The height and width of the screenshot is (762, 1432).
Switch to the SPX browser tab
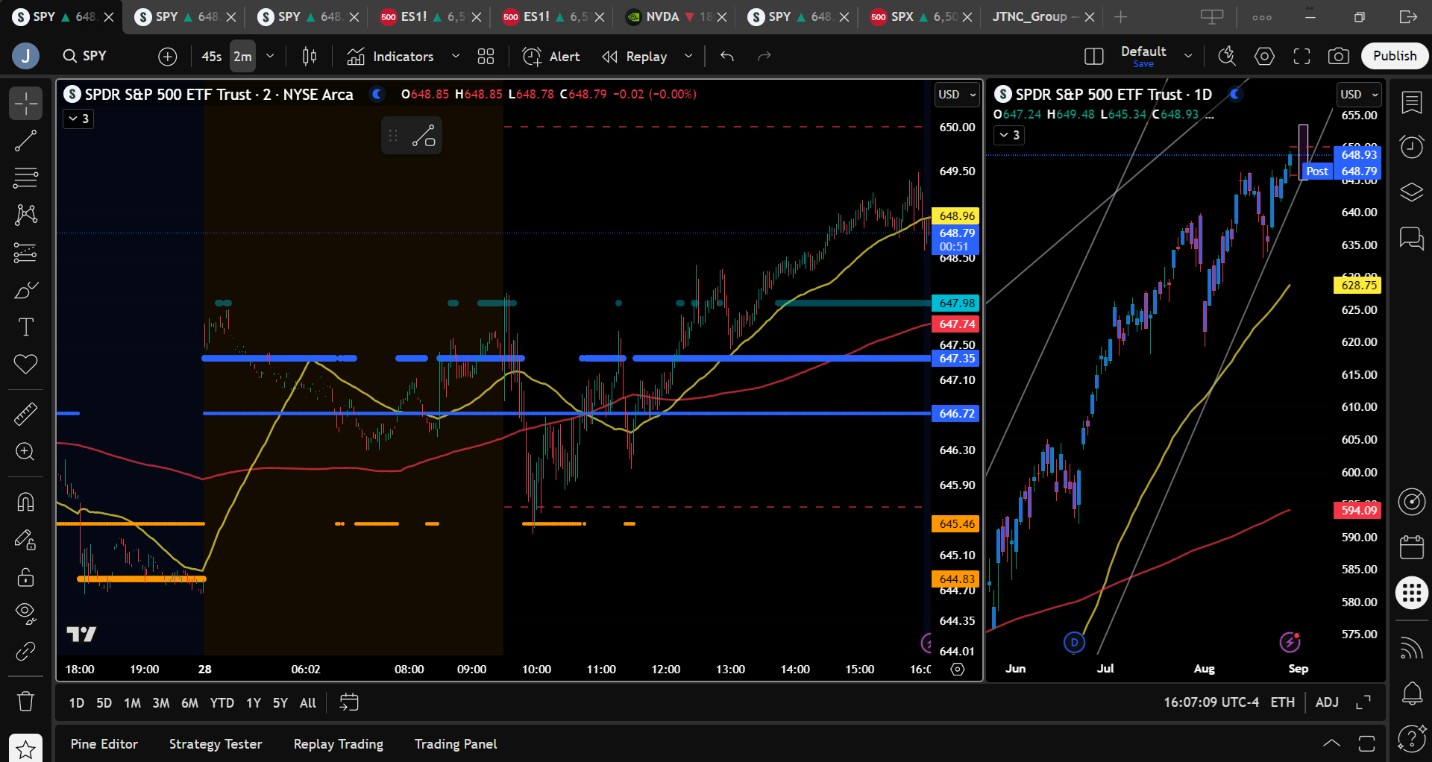pyautogui.click(x=920, y=17)
